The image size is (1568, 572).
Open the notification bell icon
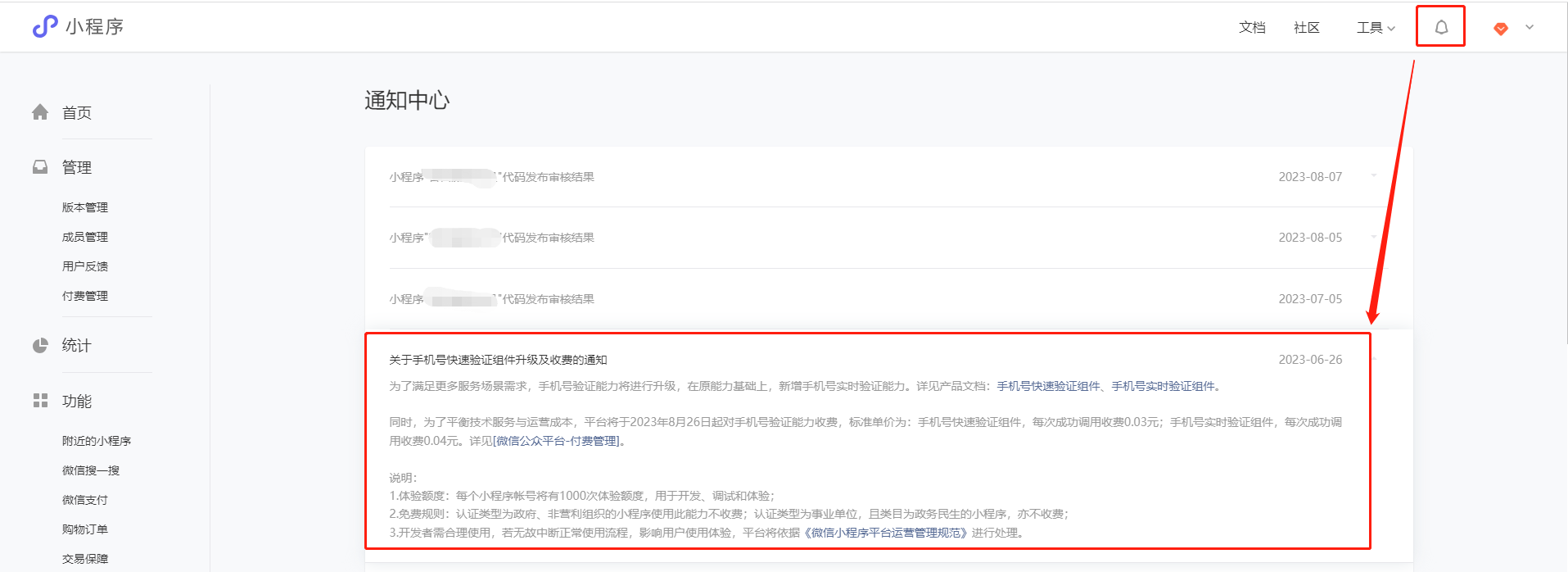[x=1441, y=27]
